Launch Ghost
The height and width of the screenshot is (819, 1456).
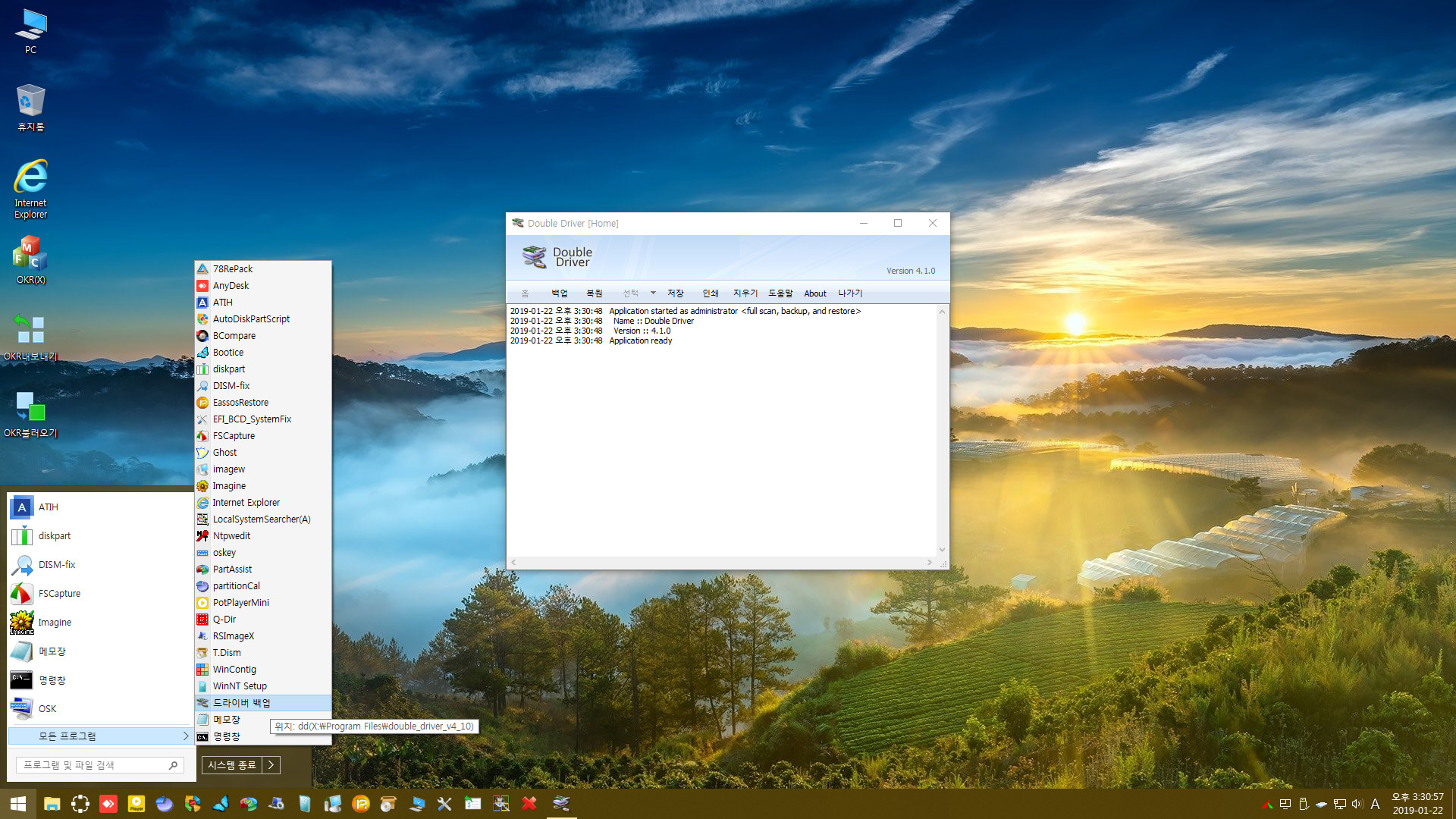(263, 453)
